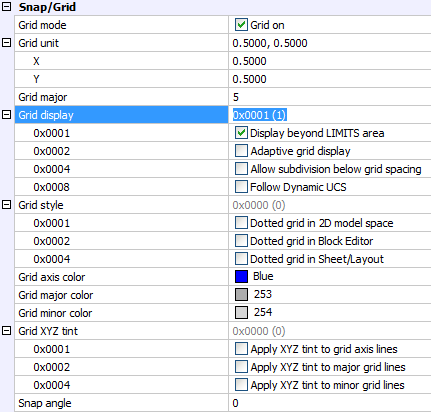The width and height of the screenshot is (431, 412).
Task: Disable Display beyond LIMITS area
Action: [241, 133]
